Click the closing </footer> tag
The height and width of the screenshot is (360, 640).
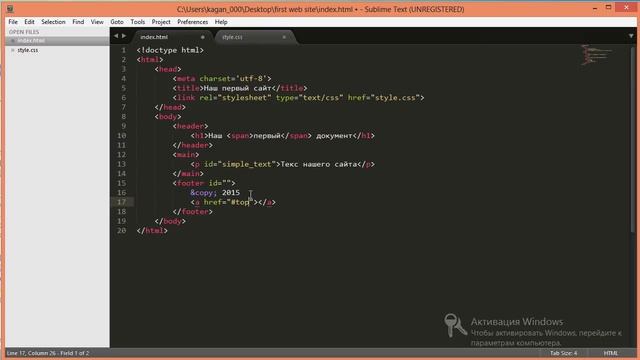coord(193,211)
